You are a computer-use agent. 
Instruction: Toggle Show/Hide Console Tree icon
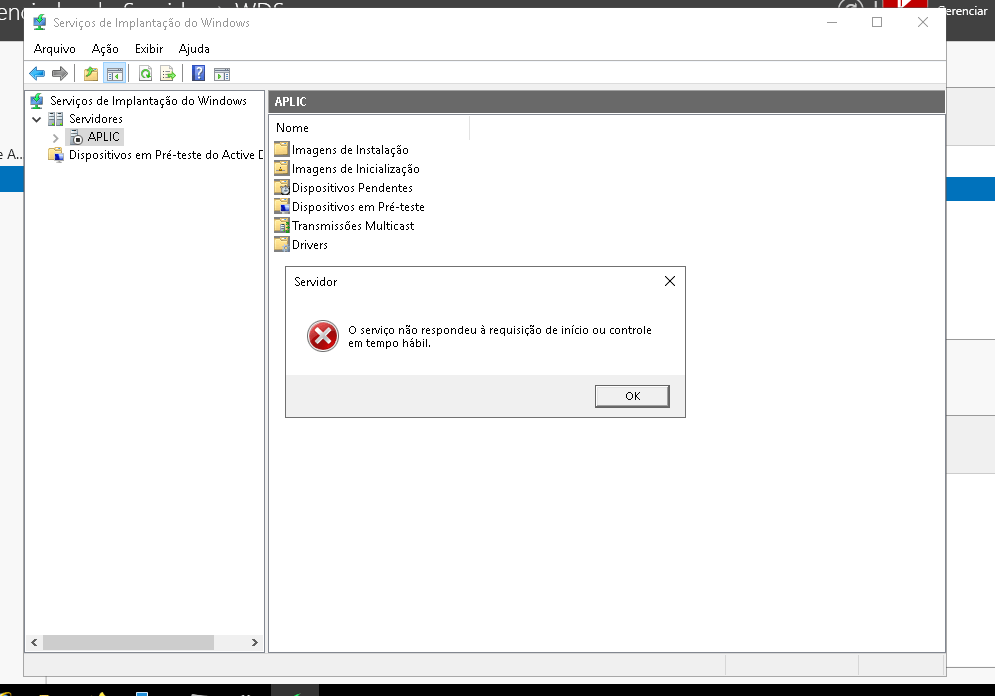click(115, 74)
